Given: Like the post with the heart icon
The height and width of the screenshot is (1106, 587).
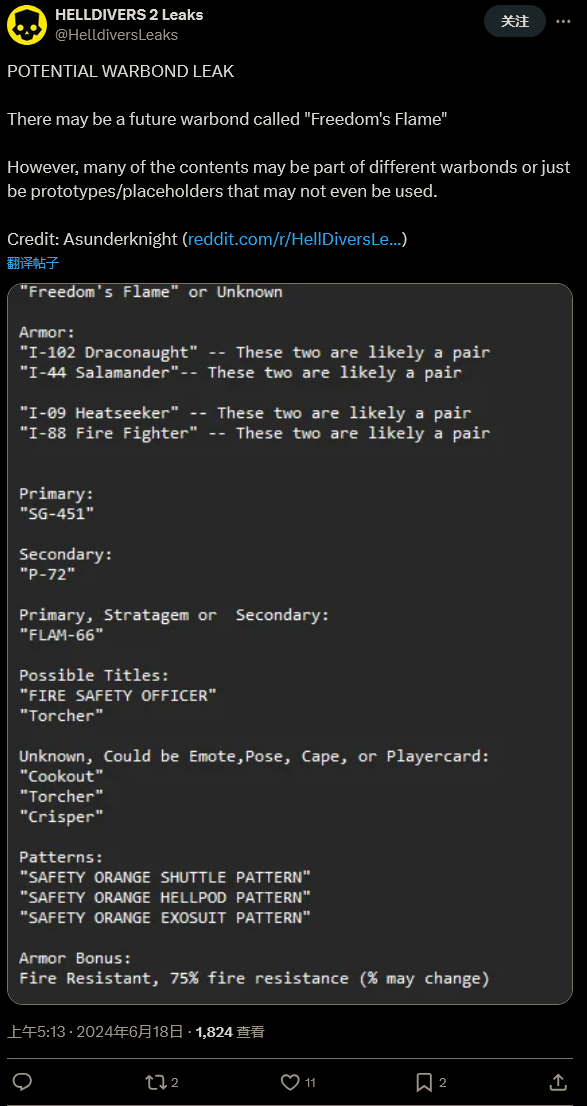Looking at the screenshot, I should [x=289, y=1081].
